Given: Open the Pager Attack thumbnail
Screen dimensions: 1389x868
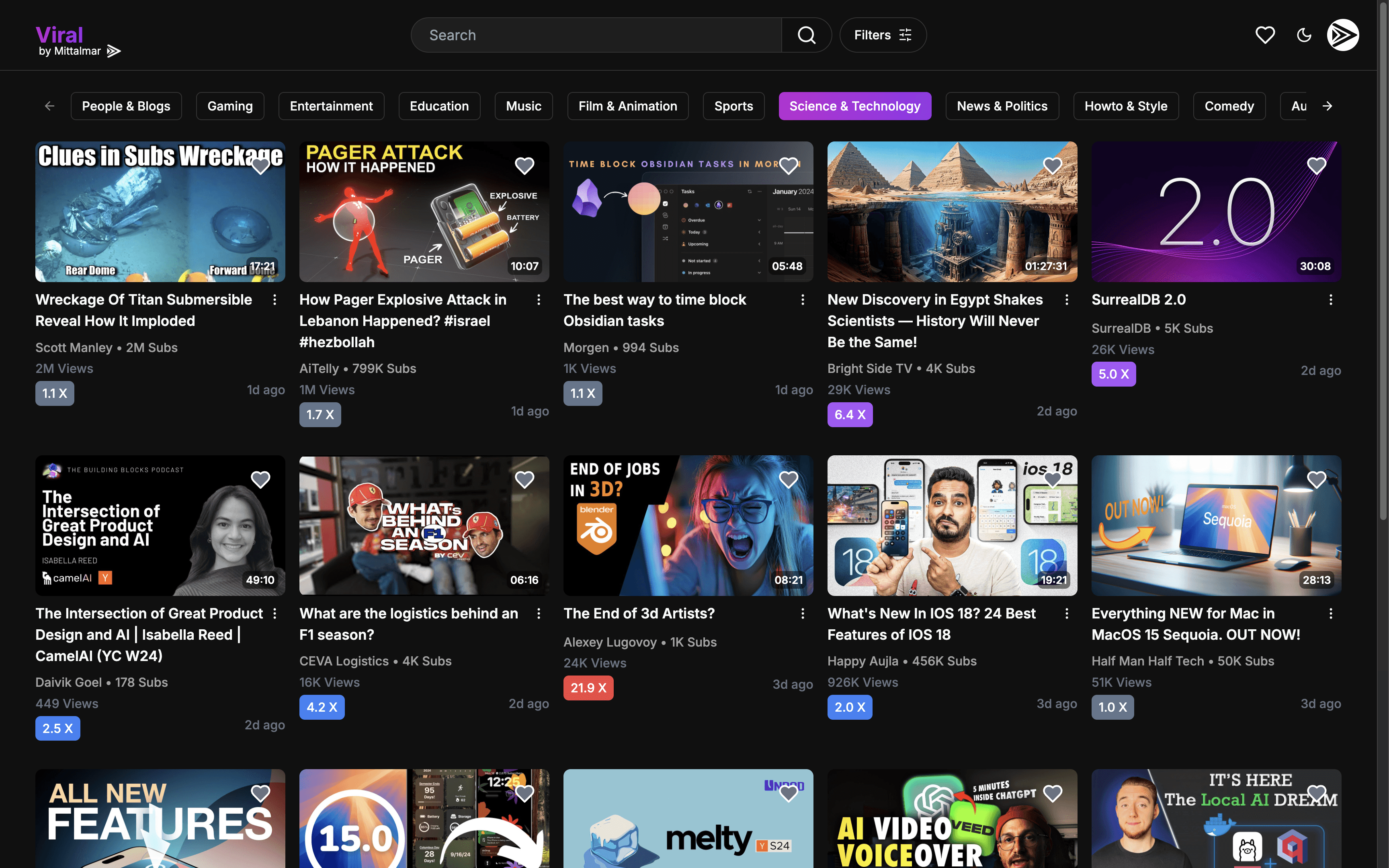Looking at the screenshot, I should pyautogui.click(x=424, y=212).
